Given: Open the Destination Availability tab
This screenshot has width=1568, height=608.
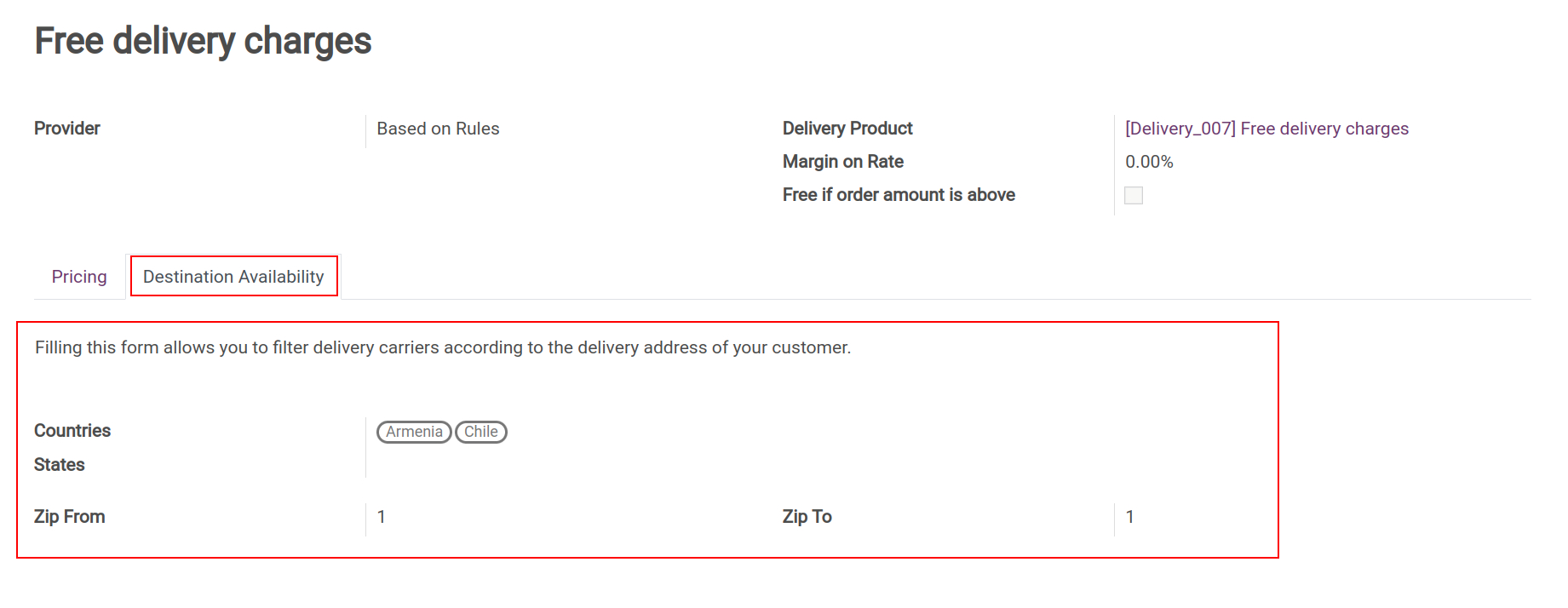Looking at the screenshot, I should point(233,277).
